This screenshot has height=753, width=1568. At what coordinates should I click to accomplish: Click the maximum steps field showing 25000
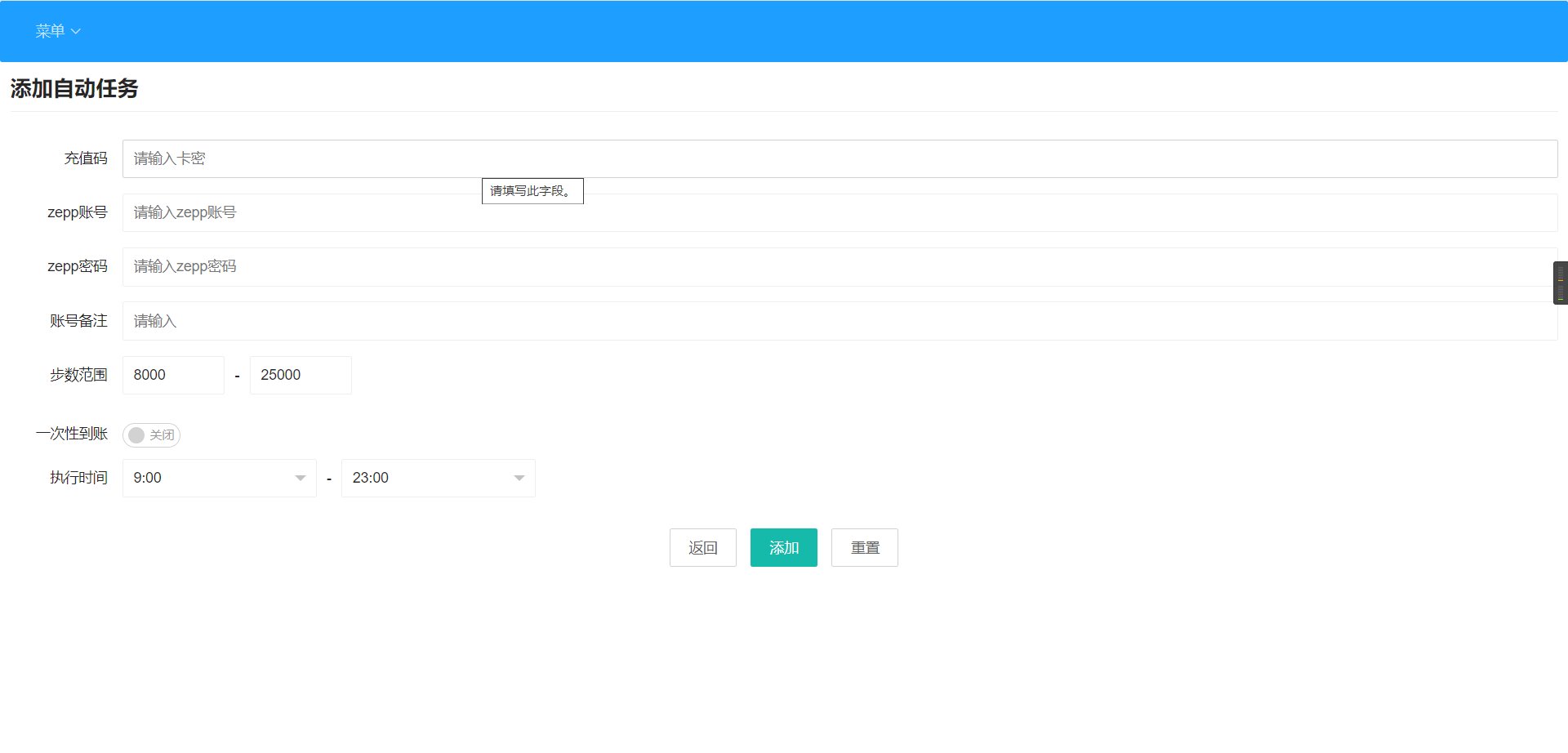pos(301,375)
